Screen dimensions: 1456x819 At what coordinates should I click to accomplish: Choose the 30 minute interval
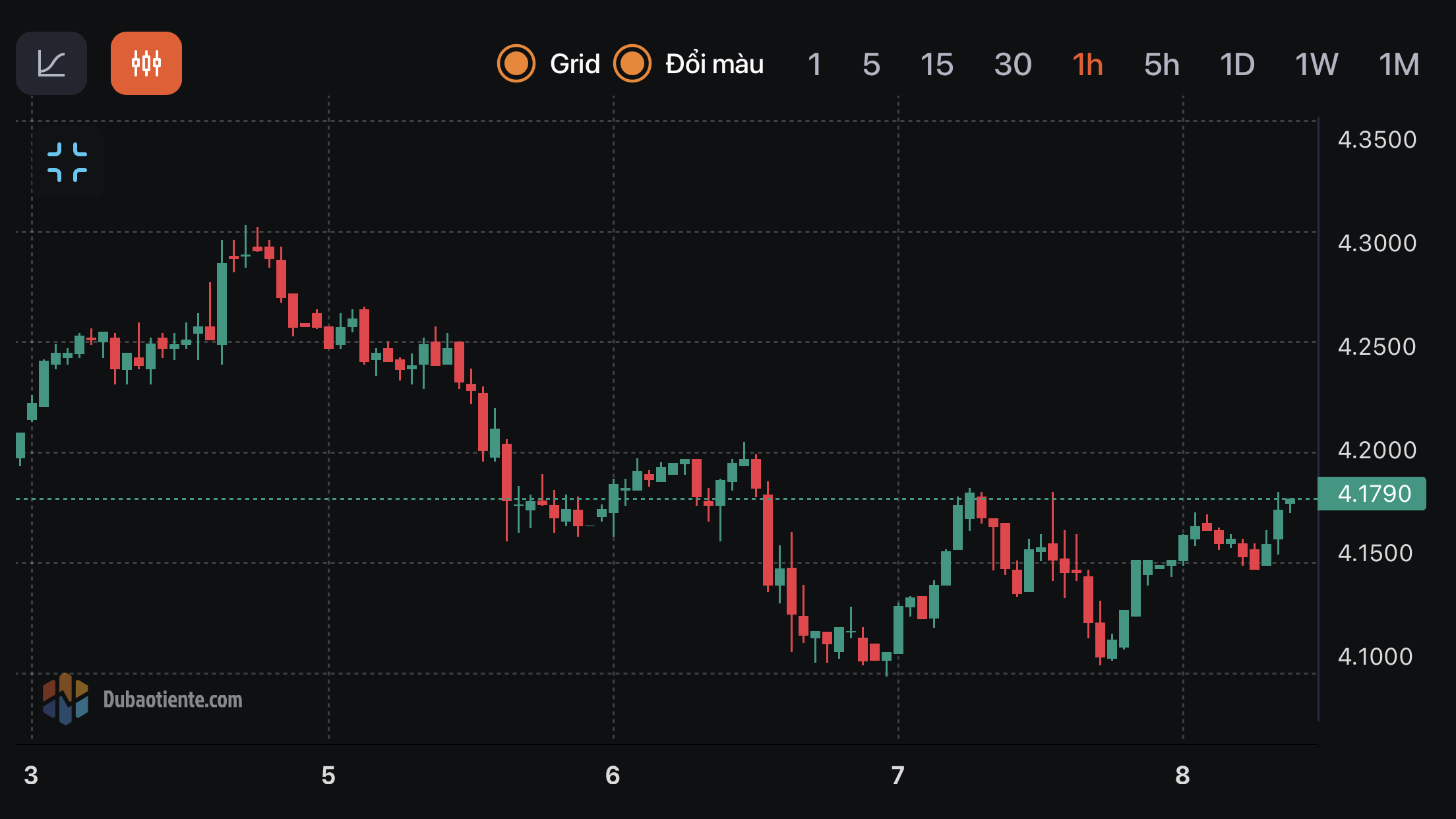click(1013, 65)
